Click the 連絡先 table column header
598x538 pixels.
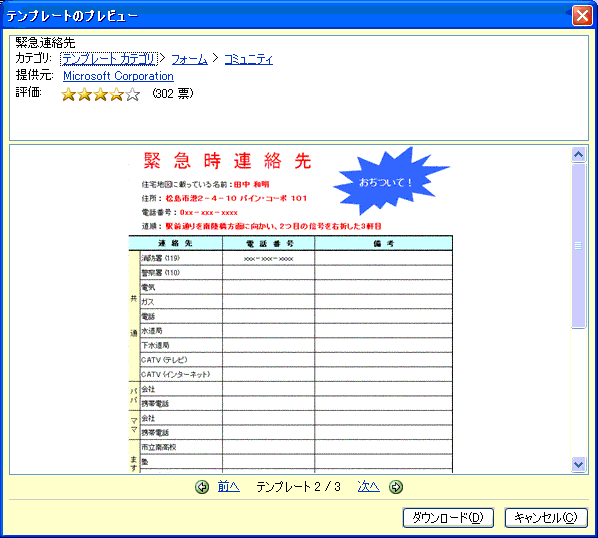pyautogui.click(x=175, y=243)
